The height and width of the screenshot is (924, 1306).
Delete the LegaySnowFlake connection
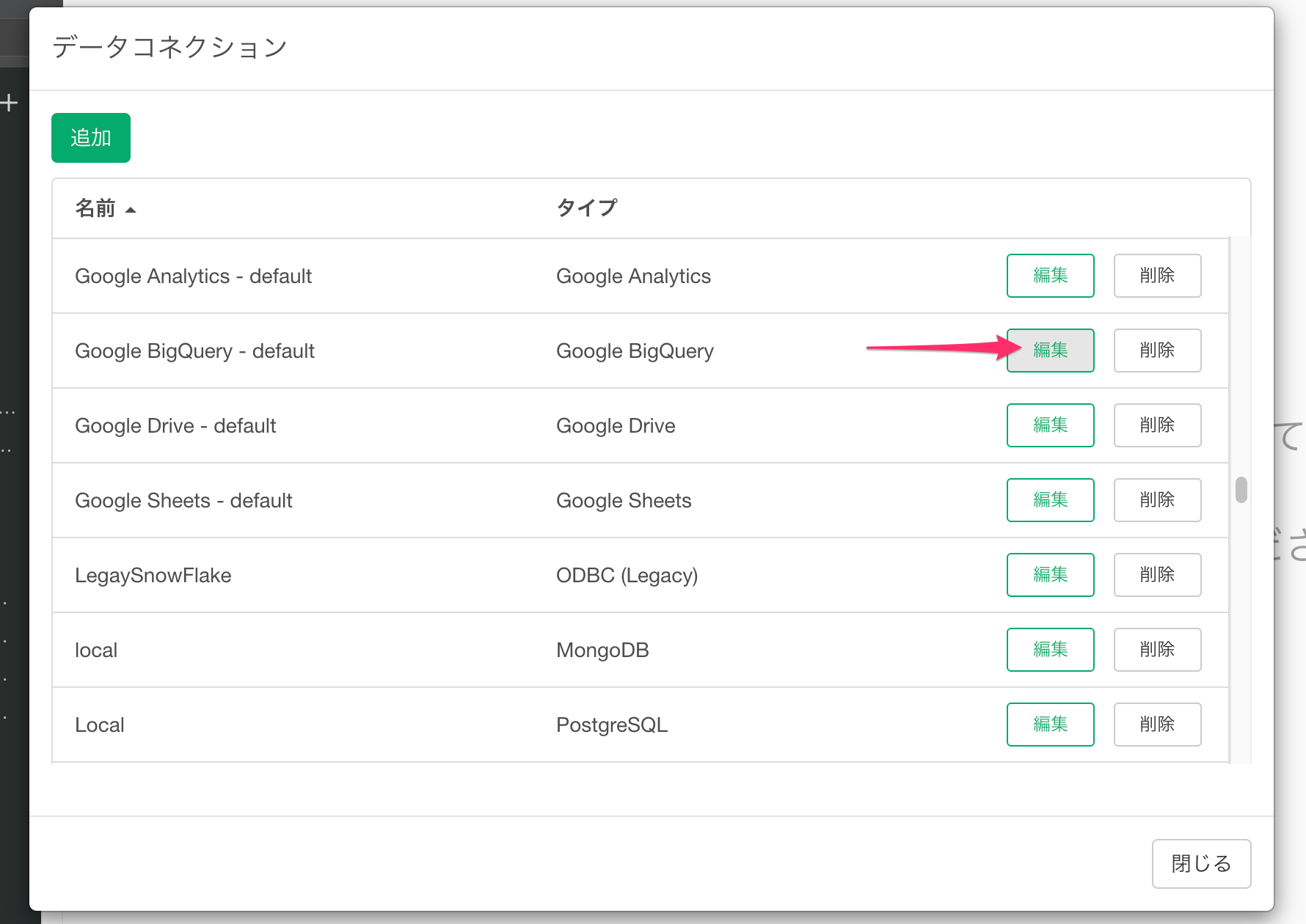1157,575
